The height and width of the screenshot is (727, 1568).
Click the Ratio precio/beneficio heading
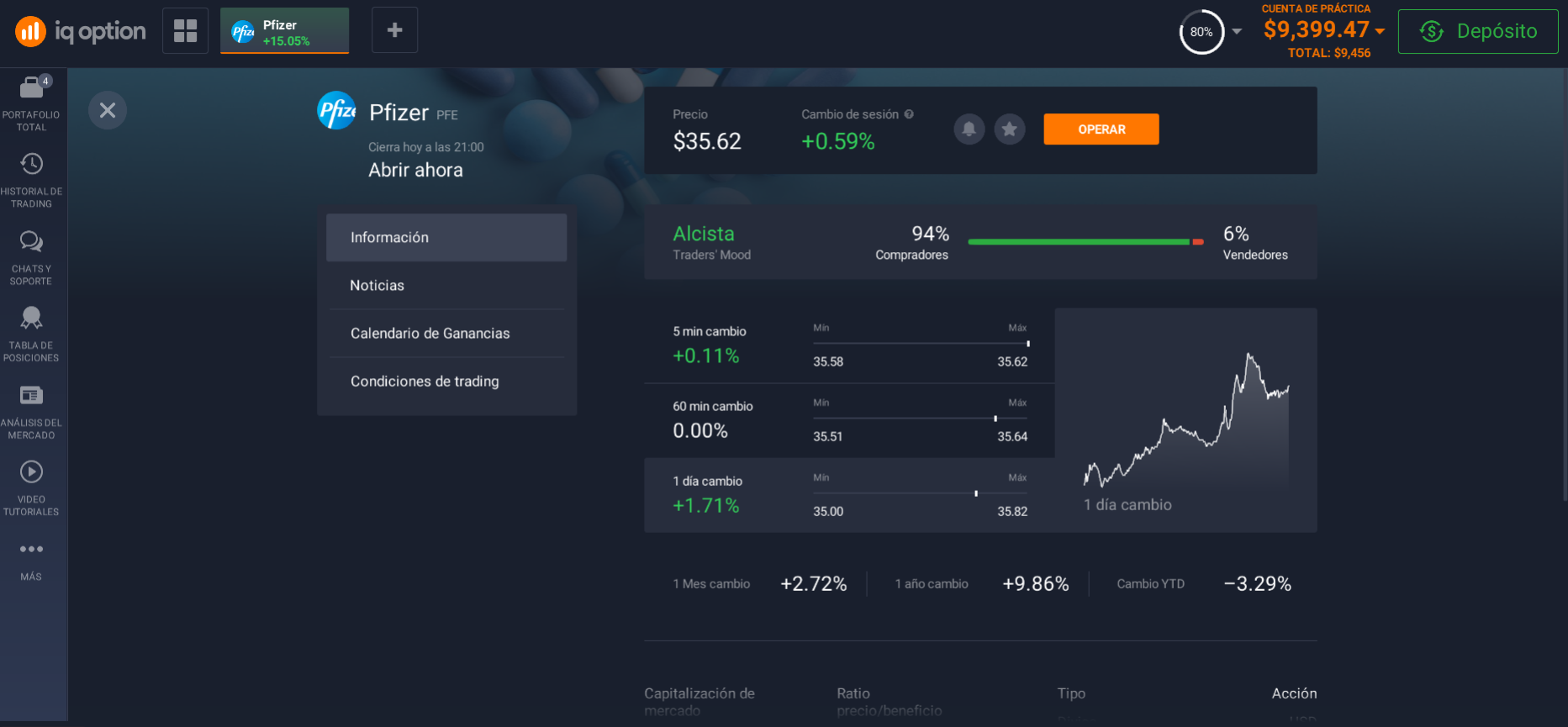point(890,702)
